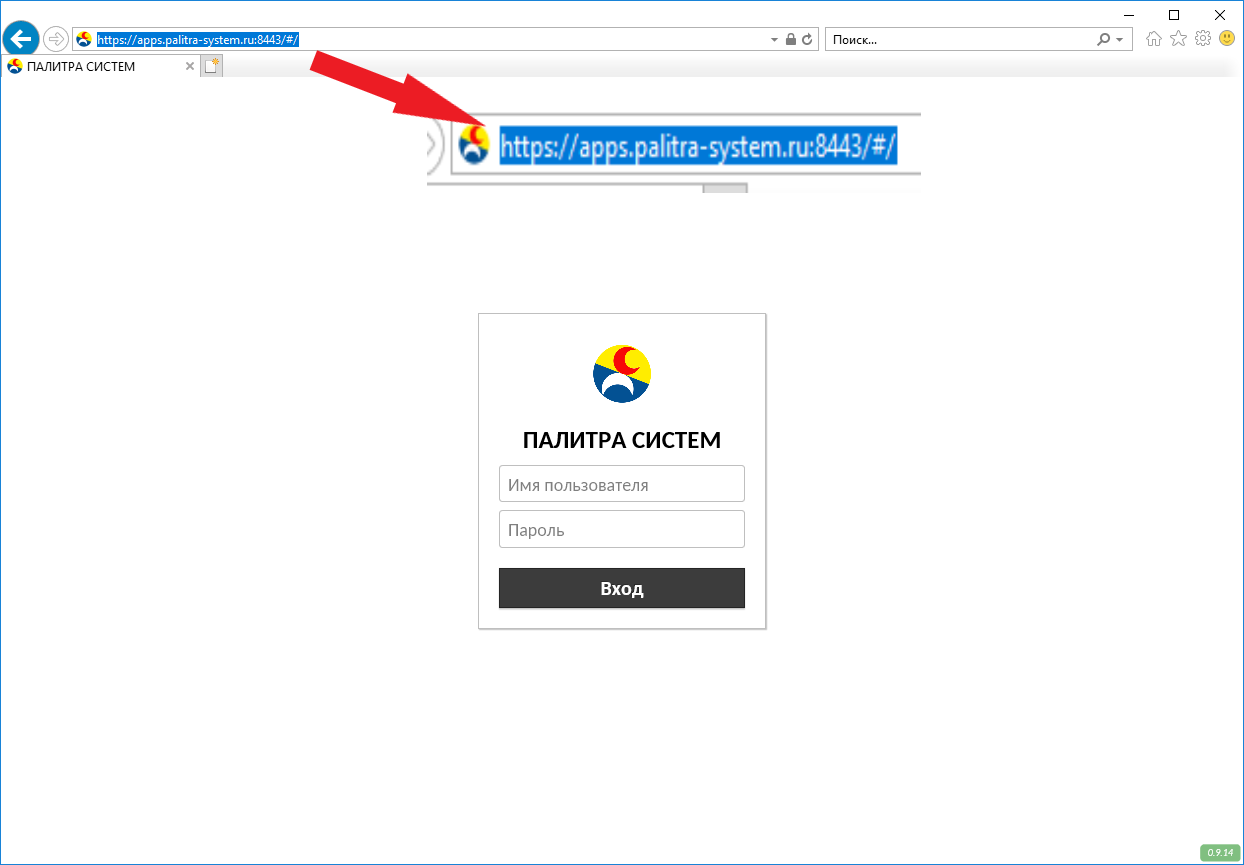
Task: Open the Tools gear menu
Action: pyautogui.click(x=1203, y=39)
